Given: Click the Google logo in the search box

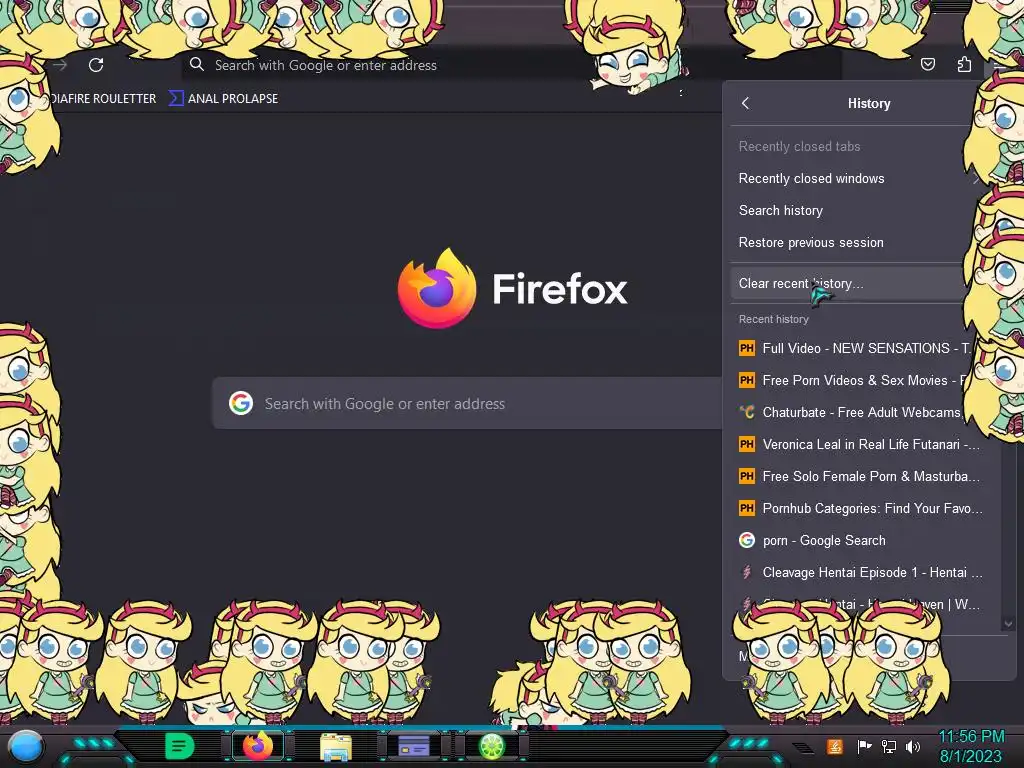Looking at the screenshot, I should tap(241, 403).
